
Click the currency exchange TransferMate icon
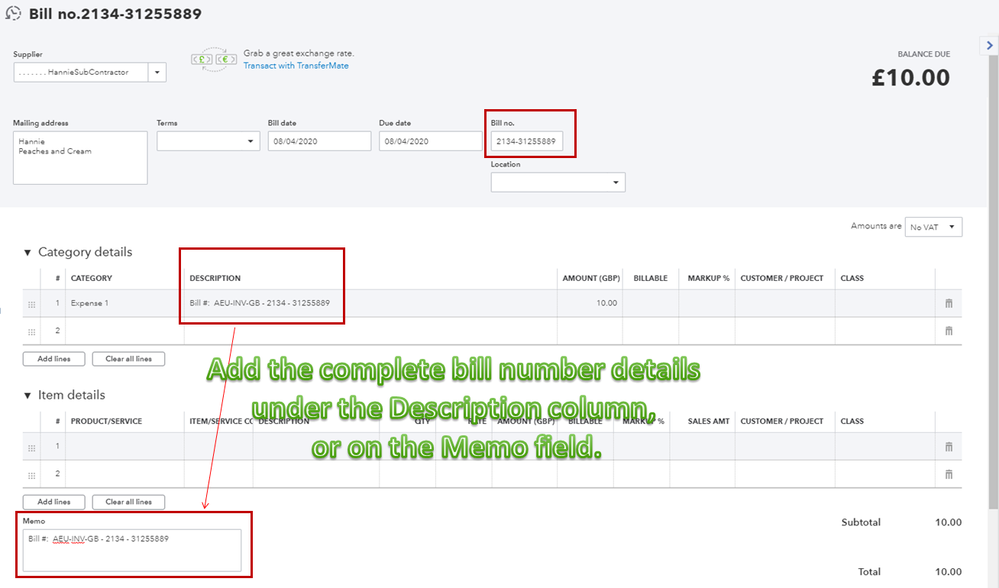(214, 59)
